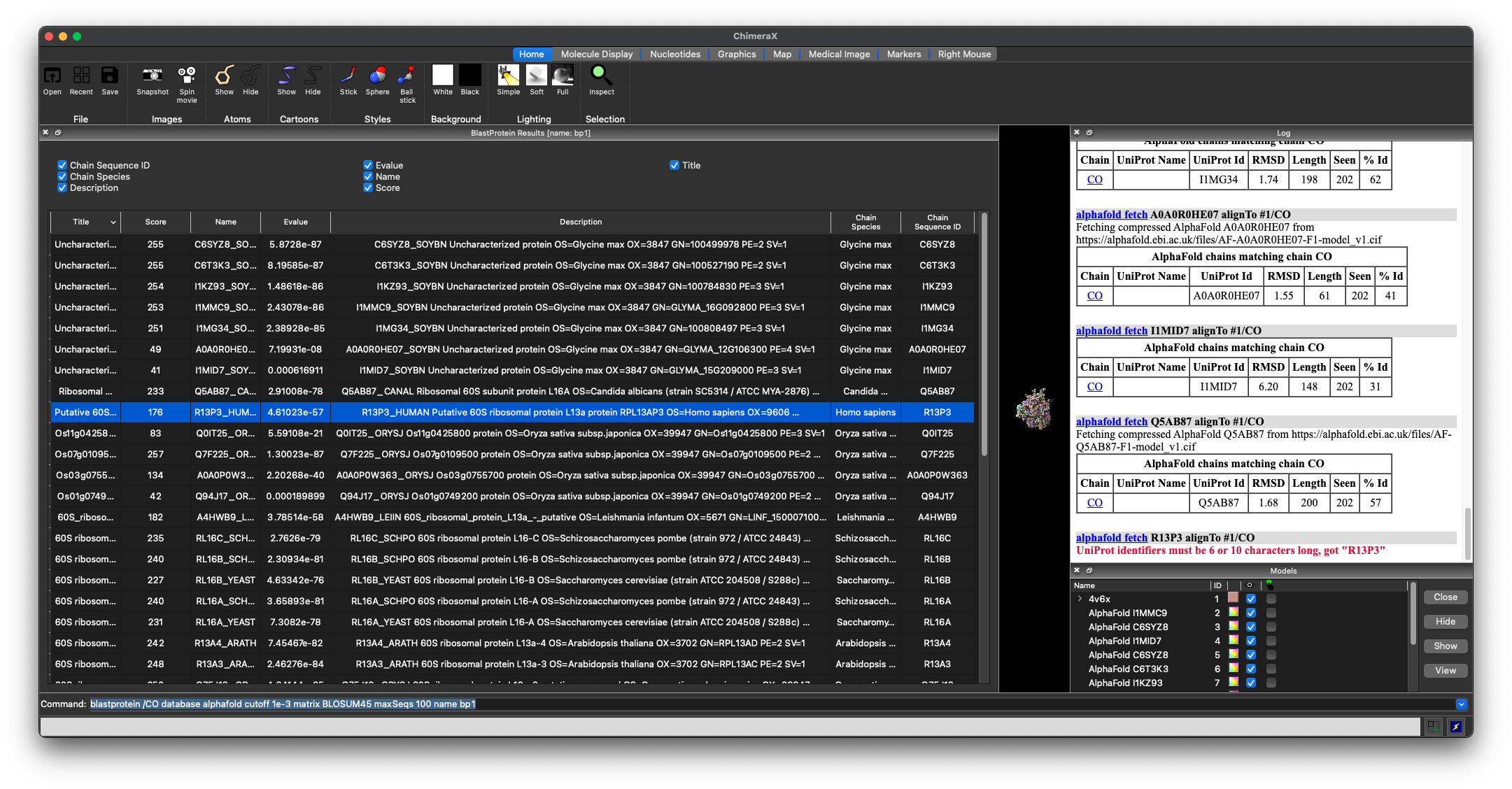Click the Show cartoons icon
This screenshot has height=789, width=1512.
[x=286, y=76]
